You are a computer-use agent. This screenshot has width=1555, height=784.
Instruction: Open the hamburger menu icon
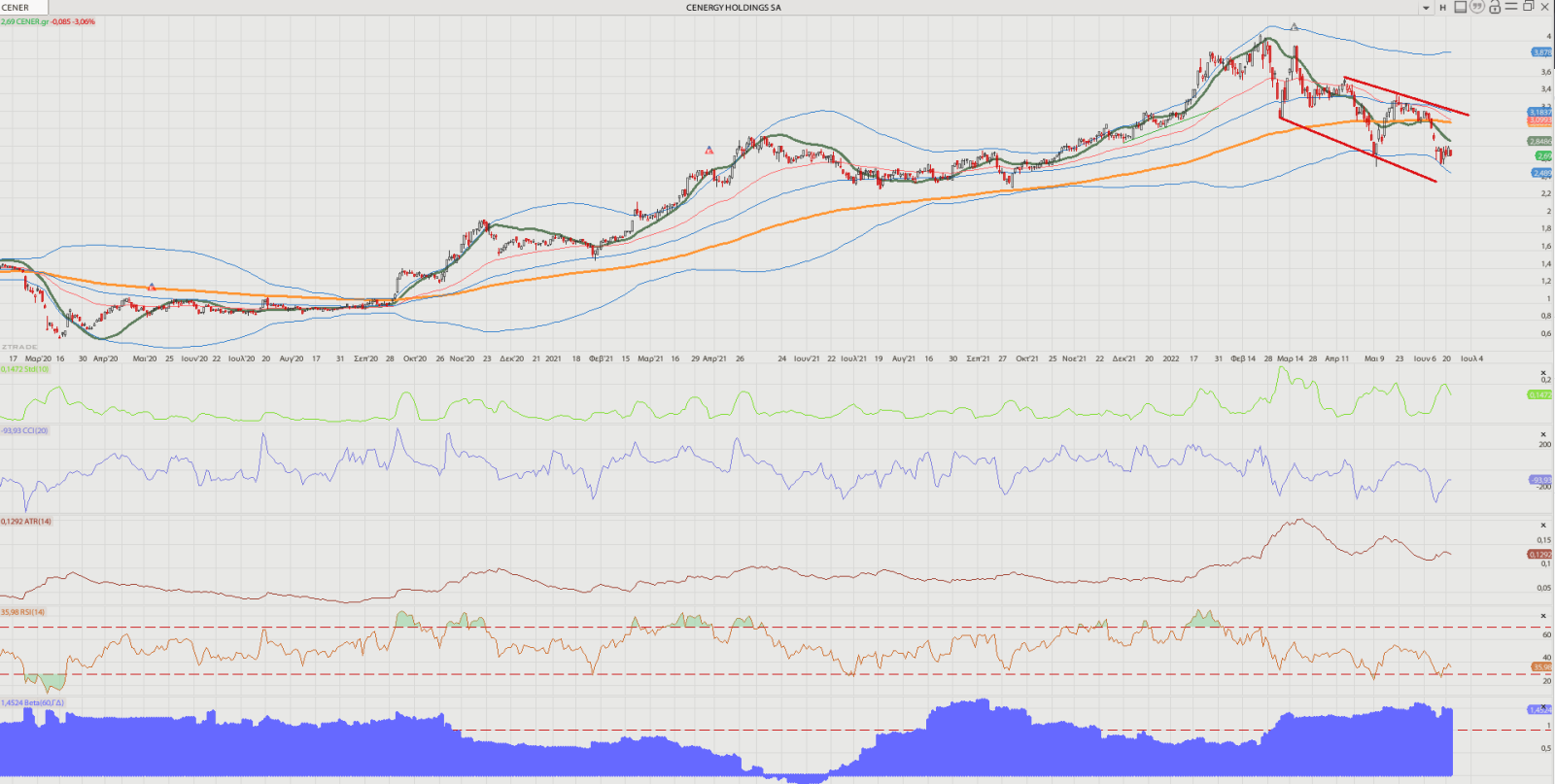pyautogui.click(x=1511, y=7)
